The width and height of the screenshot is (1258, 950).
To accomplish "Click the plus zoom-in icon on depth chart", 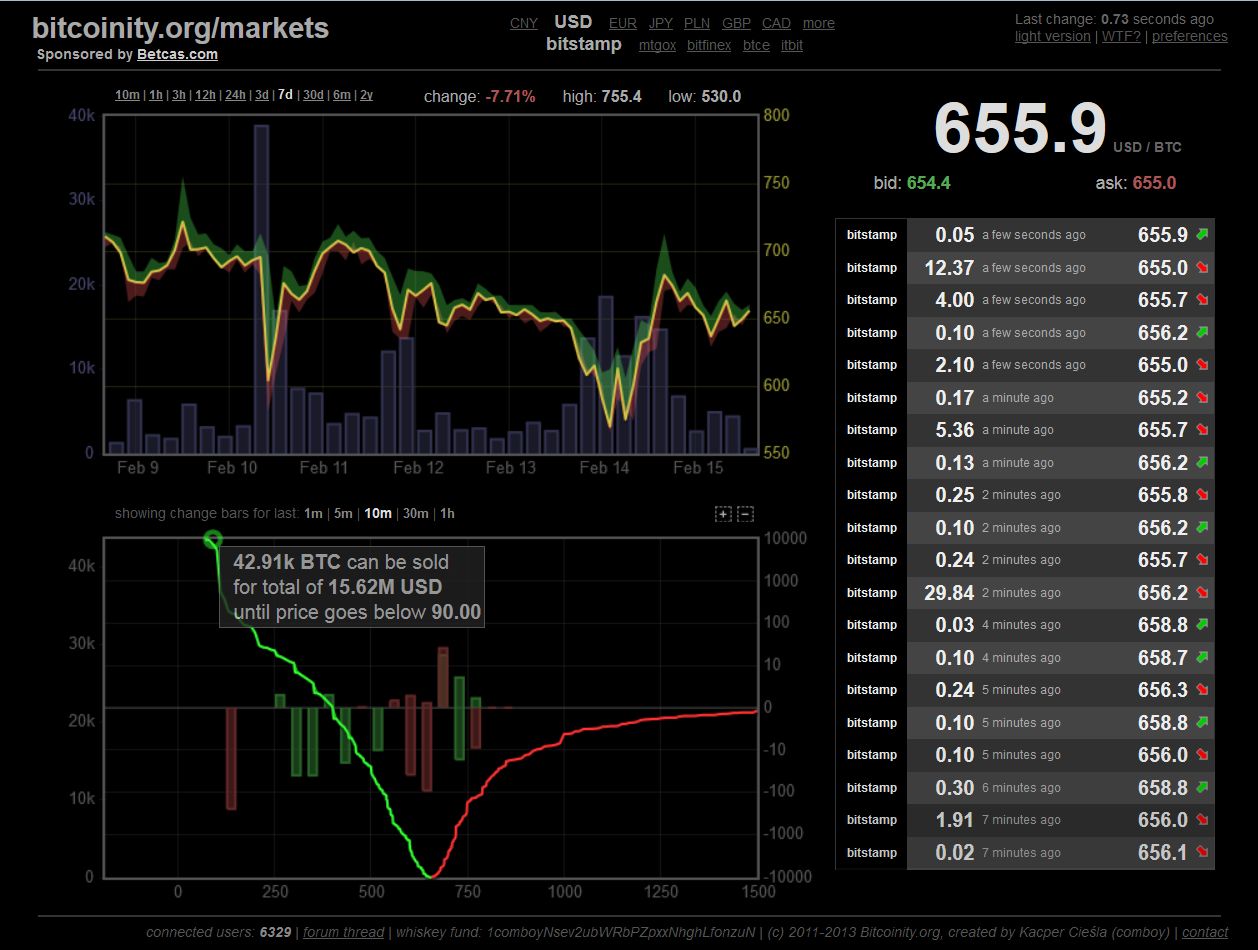I will pyautogui.click(x=723, y=514).
